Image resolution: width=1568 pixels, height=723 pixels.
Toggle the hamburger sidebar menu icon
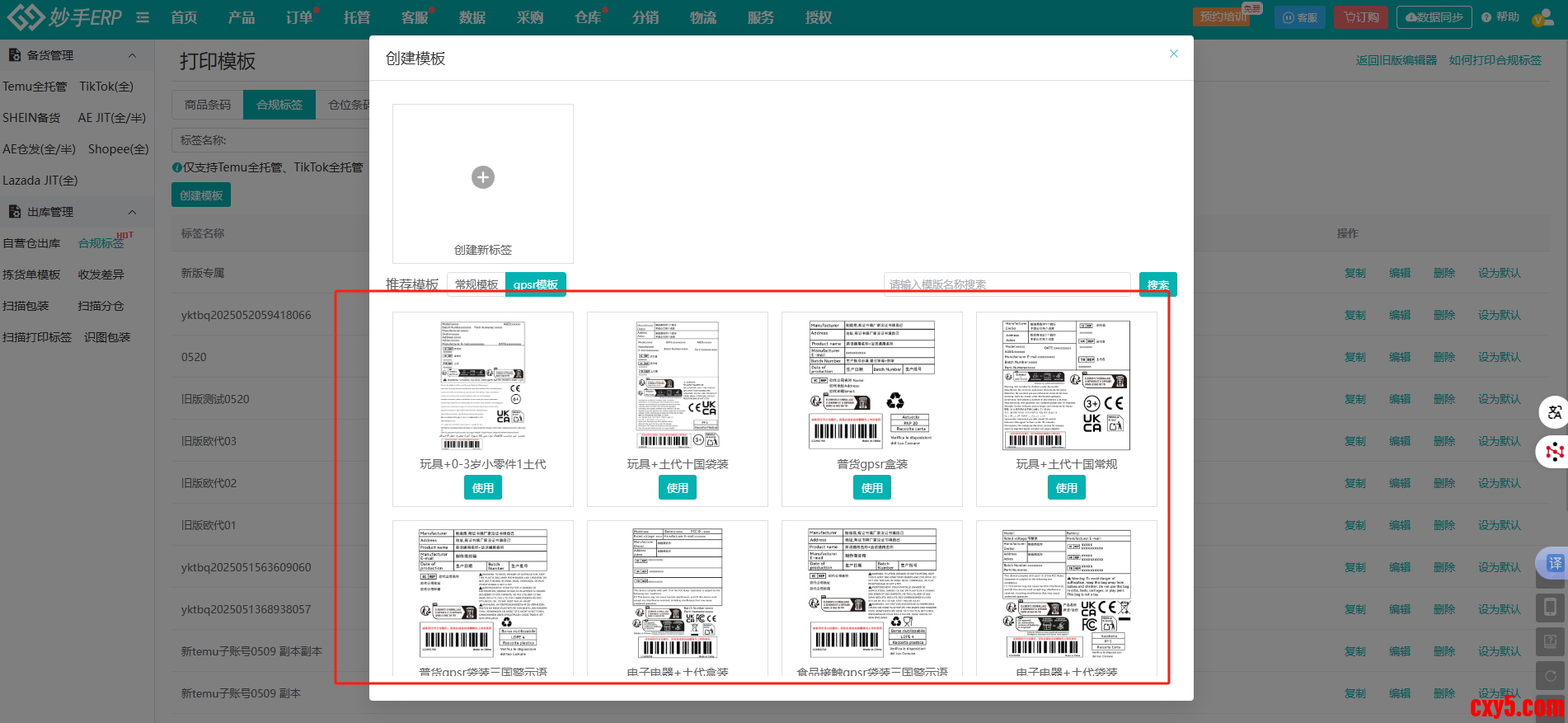tap(143, 17)
